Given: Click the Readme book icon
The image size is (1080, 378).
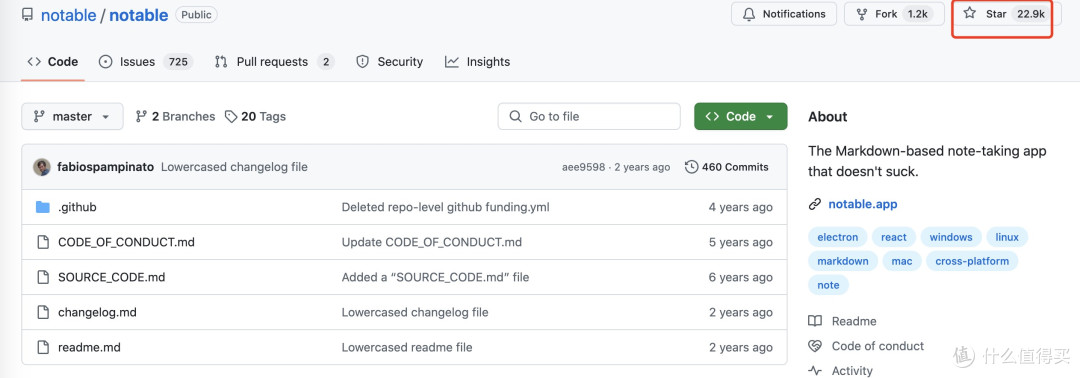Looking at the screenshot, I should coord(815,321).
